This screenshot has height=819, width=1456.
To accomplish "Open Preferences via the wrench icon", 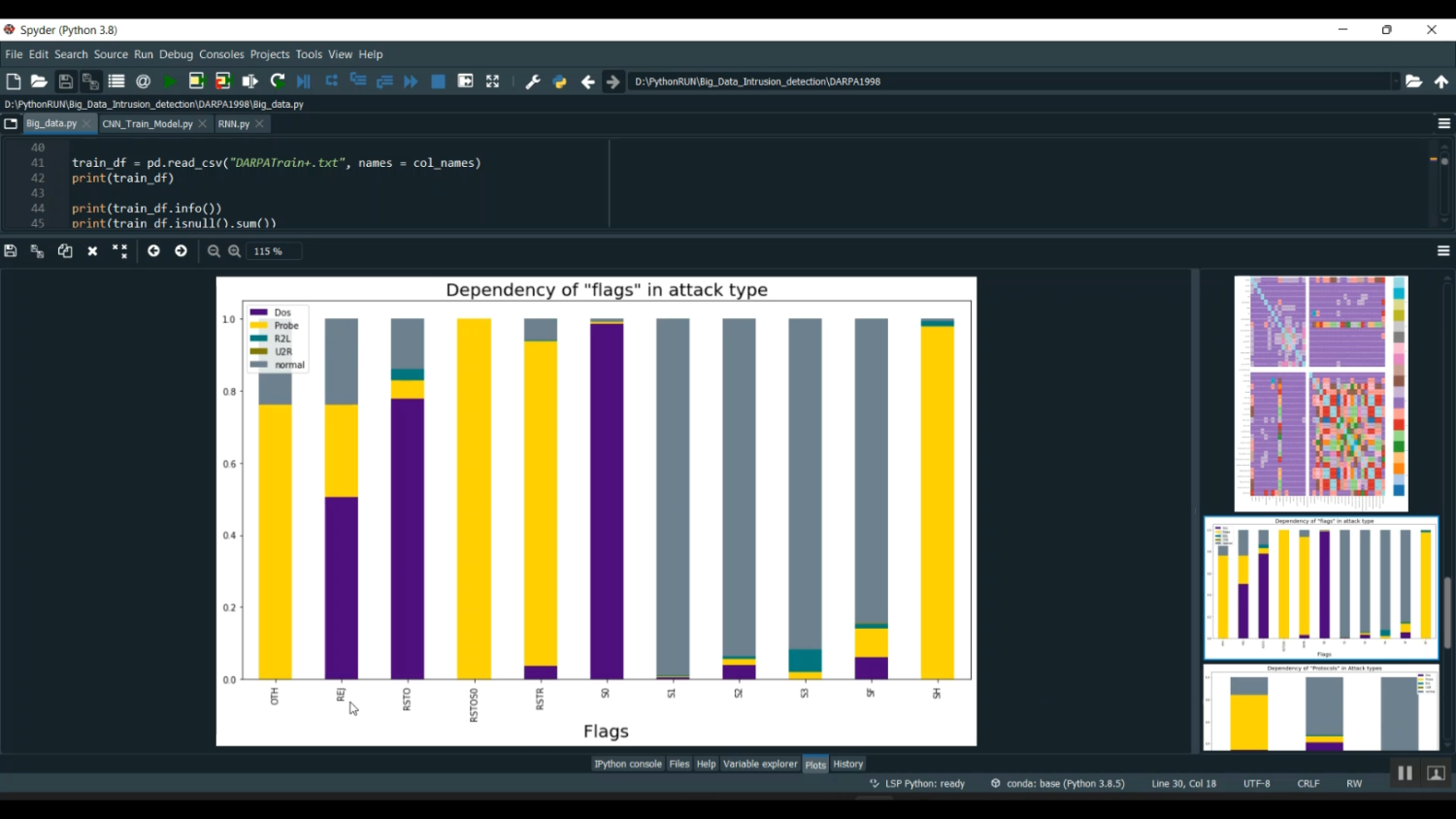I will click(x=533, y=82).
